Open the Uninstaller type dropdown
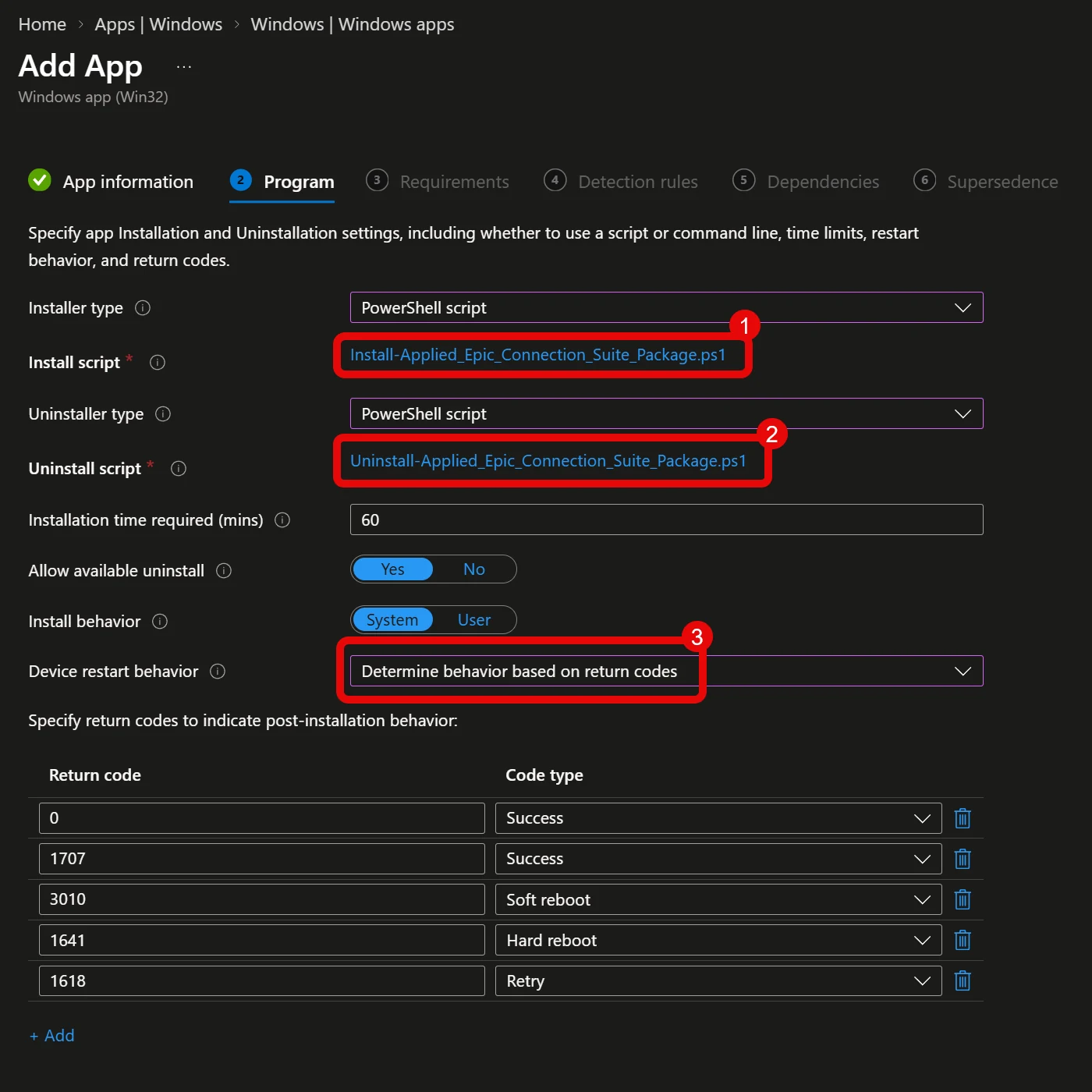 tap(667, 413)
